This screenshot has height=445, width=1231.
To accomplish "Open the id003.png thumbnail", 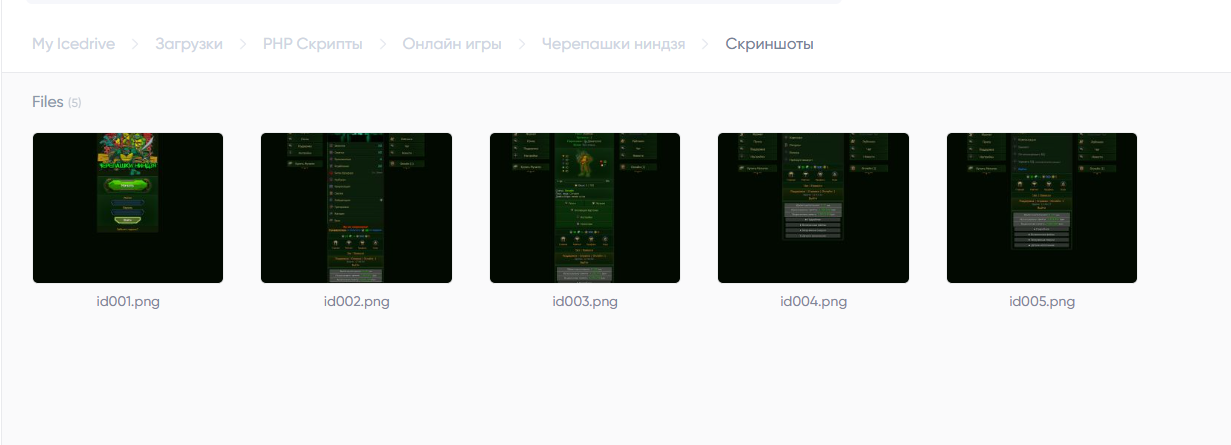I will [585, 208].
